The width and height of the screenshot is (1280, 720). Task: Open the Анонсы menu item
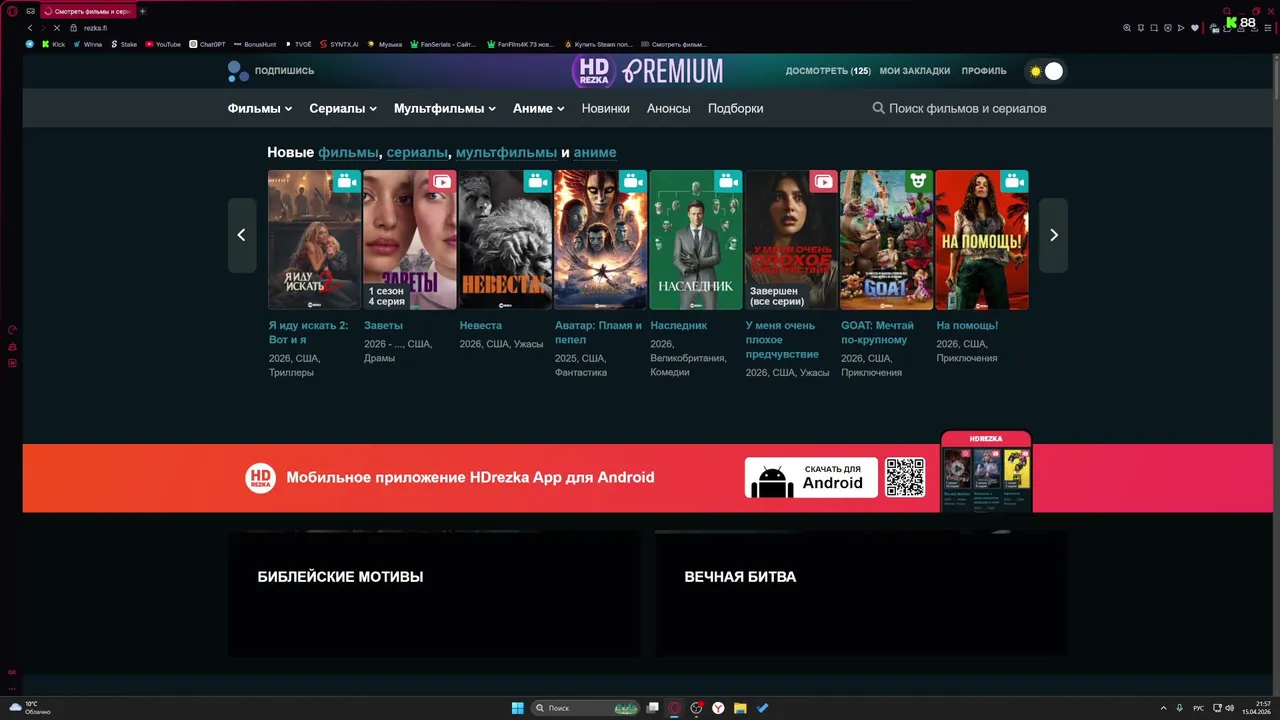coord(669,108)
